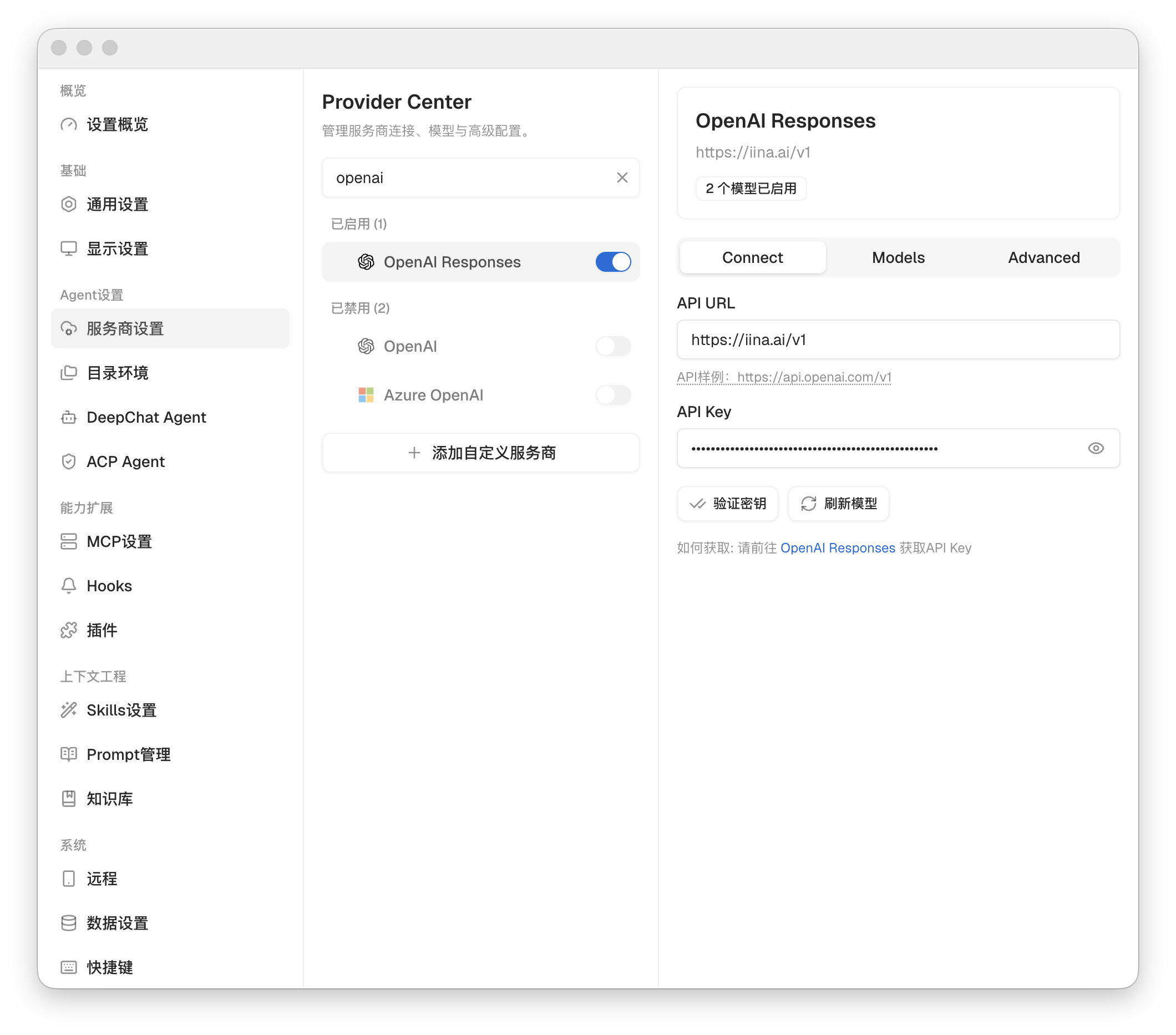
Task: Disable the OpenAI Responses provider toggle
Action: click(614, 262)
